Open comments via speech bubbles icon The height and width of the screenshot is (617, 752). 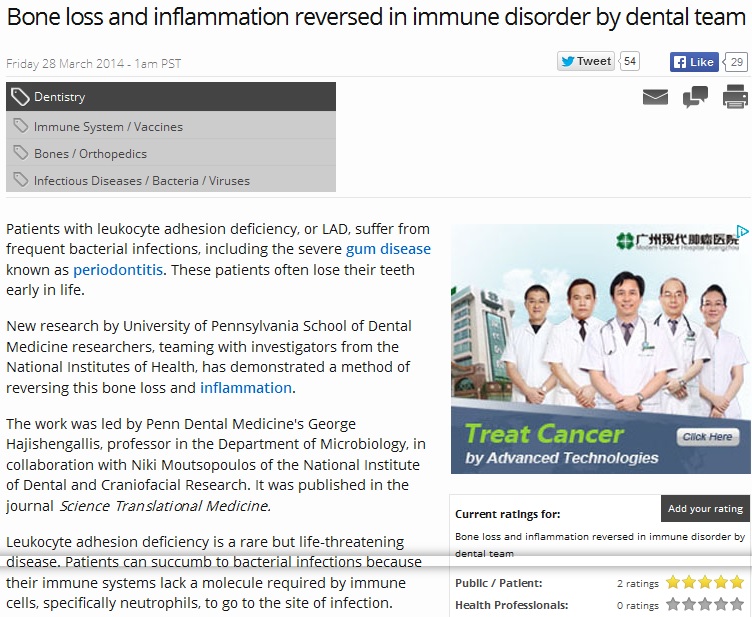point(695,97)
